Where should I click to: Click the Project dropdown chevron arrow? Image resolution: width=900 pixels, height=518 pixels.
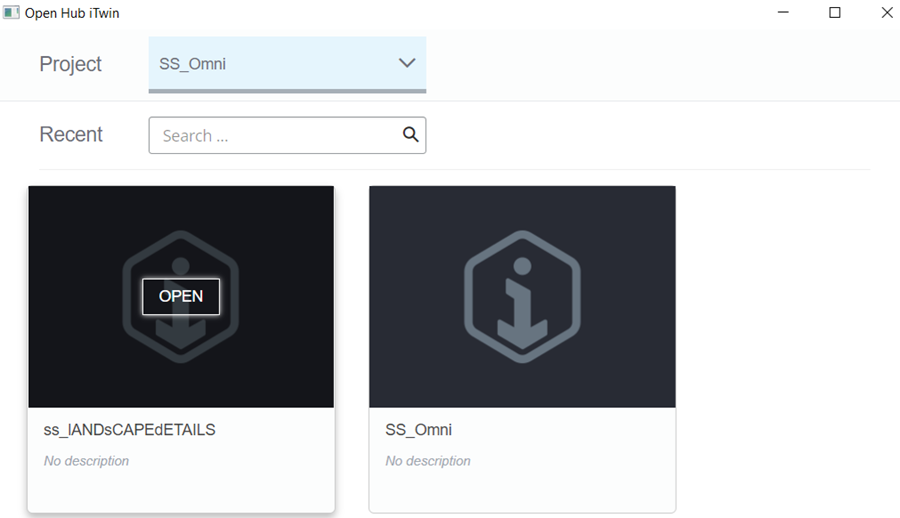click(x=407, y=63)
